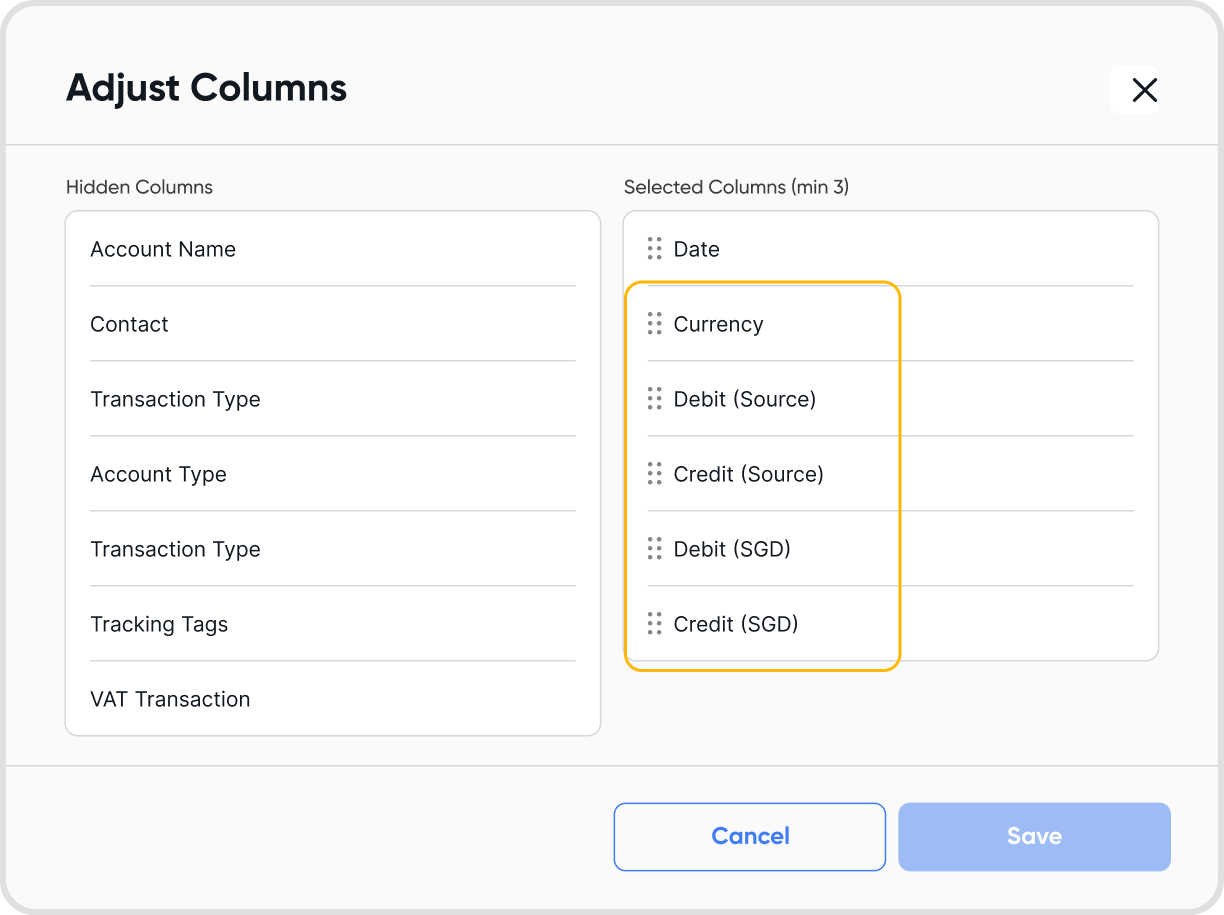Click the Debit (Source) drag handle icon

point(655,399)
